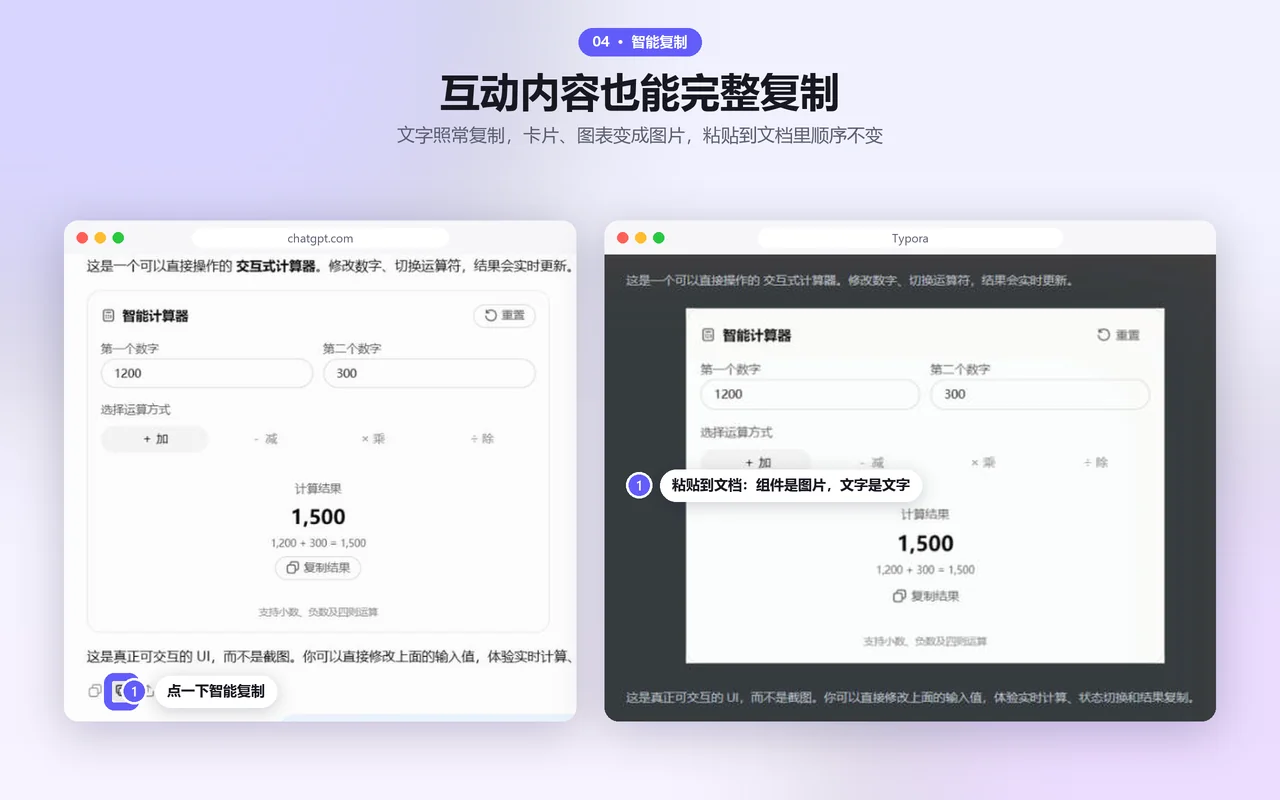The image size is (1280, 800).
Task: Click the opening 这是一个可以直接操作的 paragraph in chatgpt window
Action: pos(331,267)
